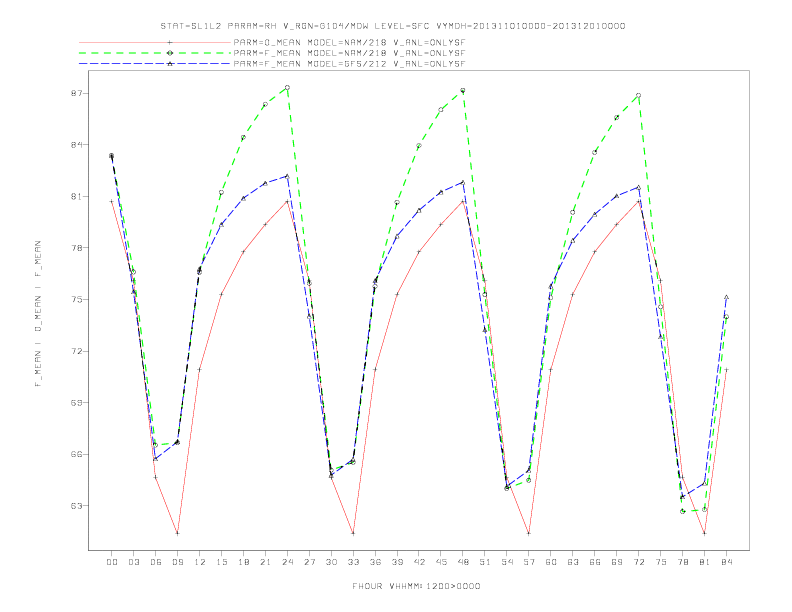Click x-axis tick label 63
Viewport: 792px width, 612px height.
(x=573, y=562)
